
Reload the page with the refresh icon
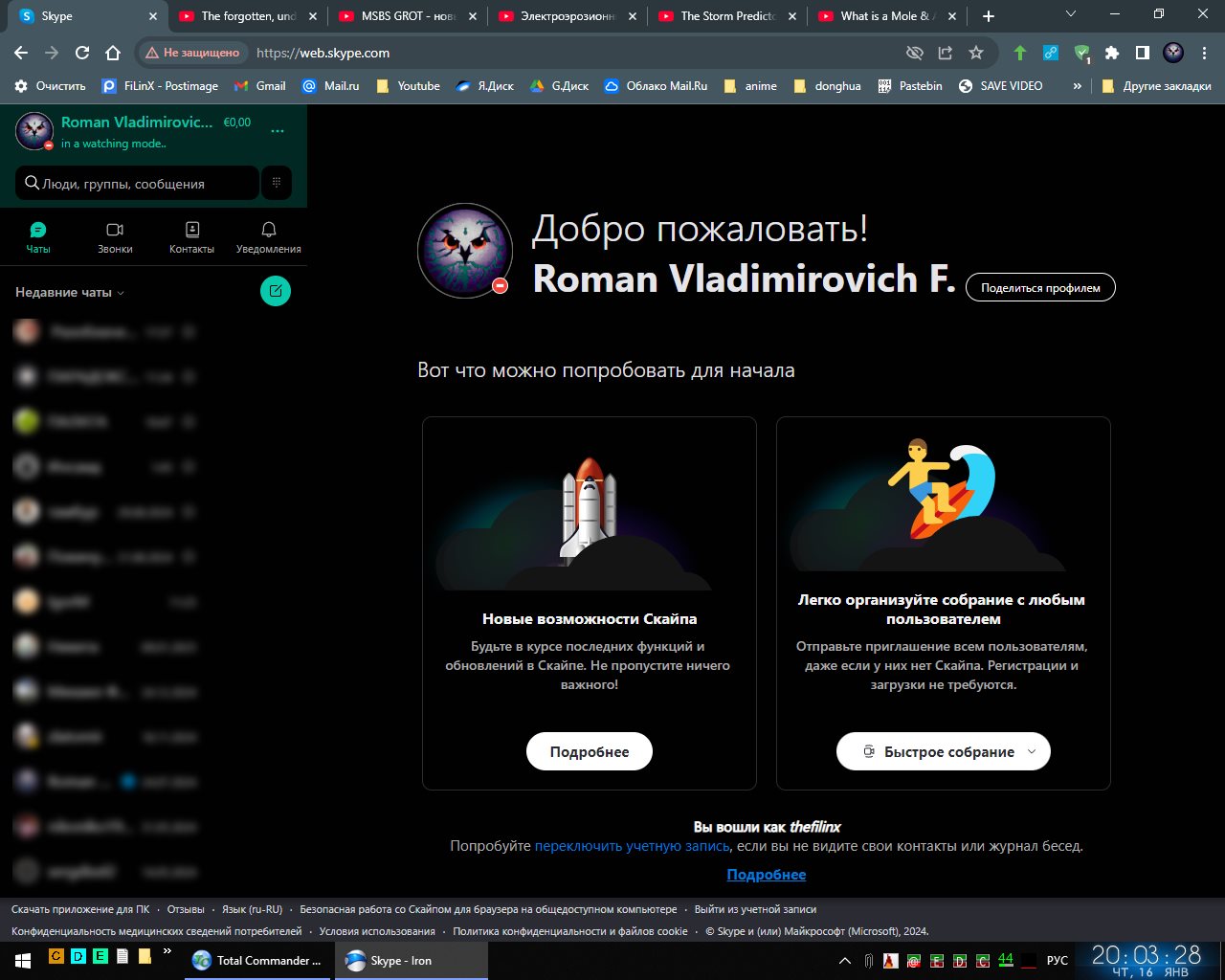click(82, 53)
